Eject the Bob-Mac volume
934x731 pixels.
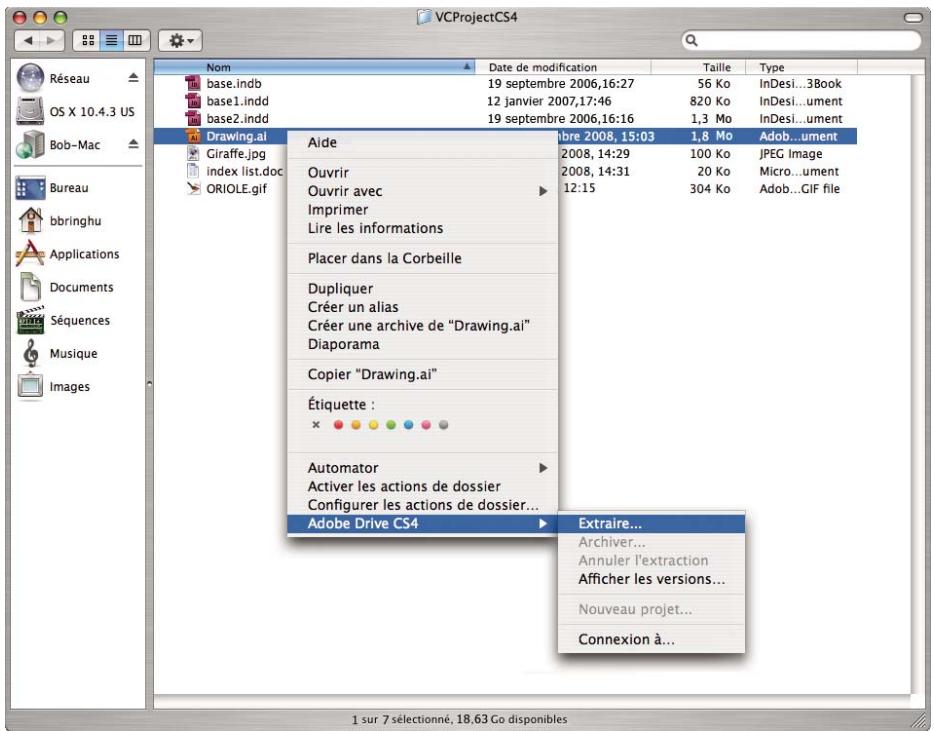(133, 144)
